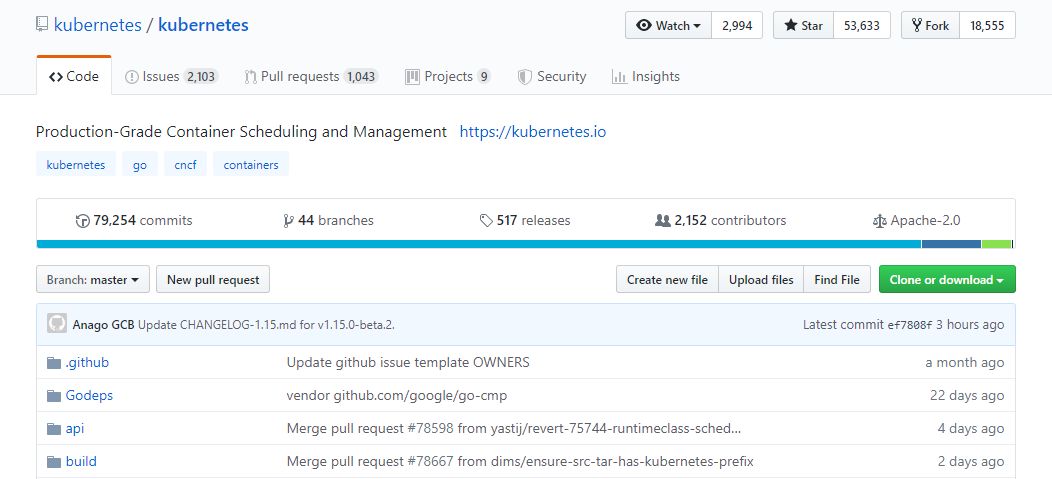Open the Godeps folder name
Screen dimensions: 1052x479
click(x=89, y=396)
